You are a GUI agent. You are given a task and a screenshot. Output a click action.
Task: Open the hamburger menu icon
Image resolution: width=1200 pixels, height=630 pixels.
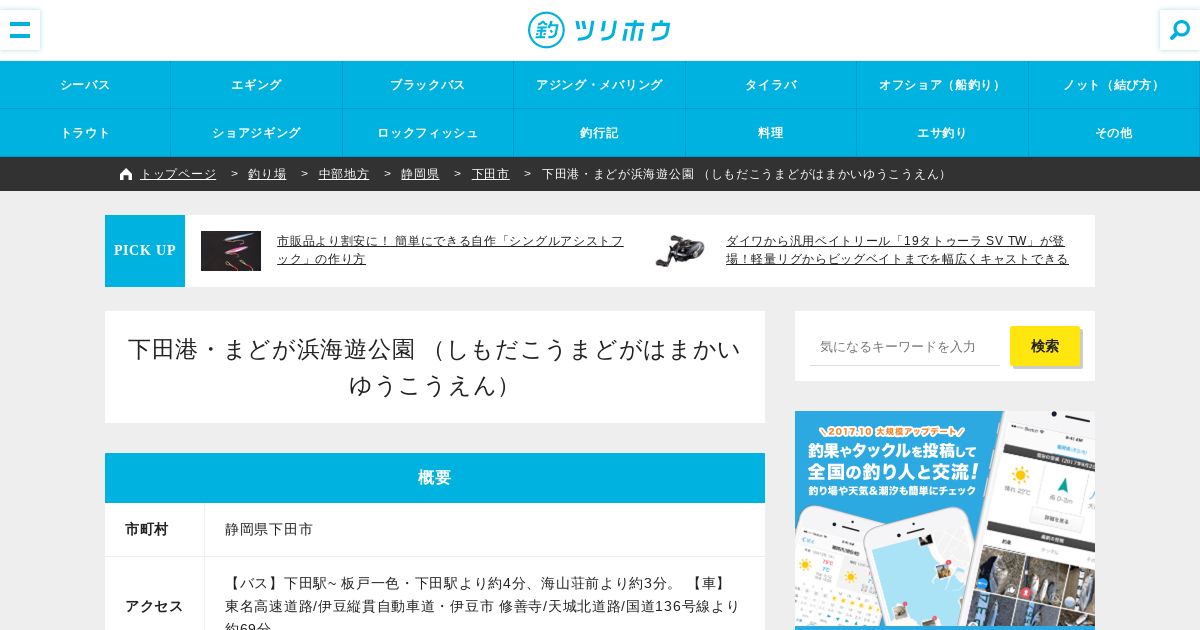[20, 30]
